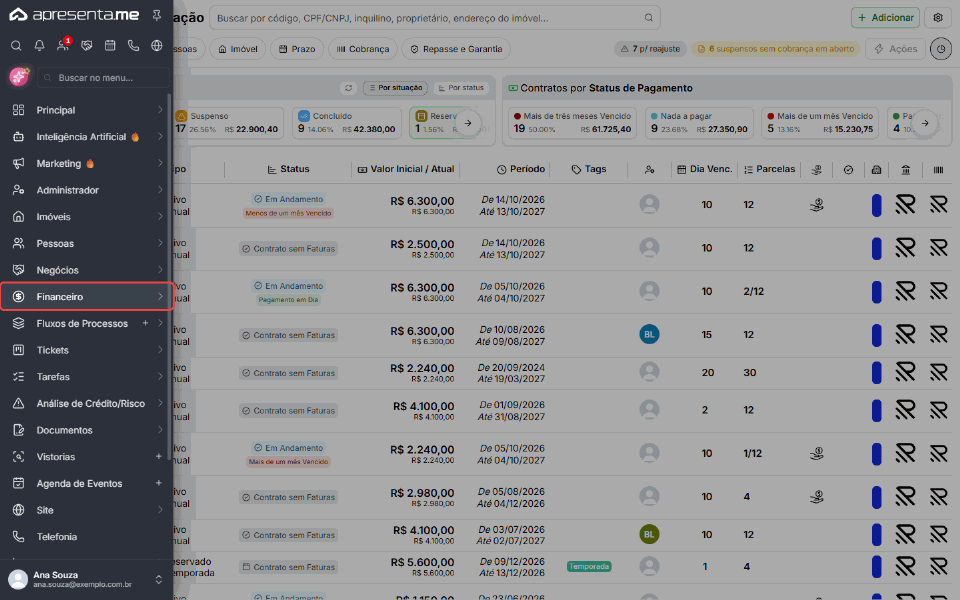Click the plus icon beside Vistorias
960x600 pixels.
tap(159, 456)
